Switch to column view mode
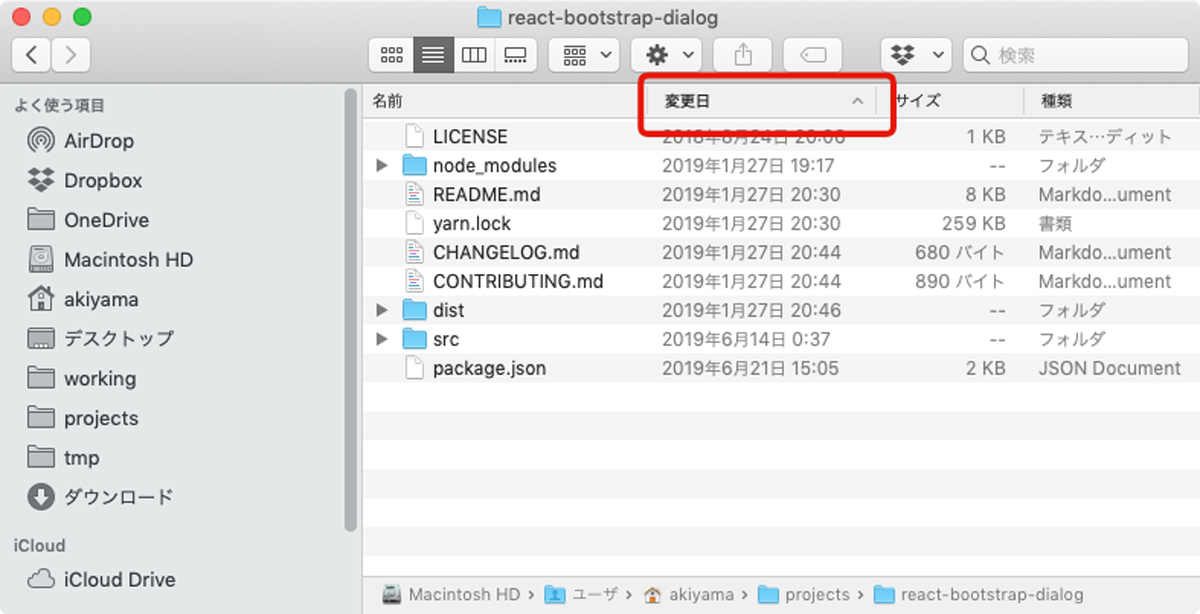Image resolution: width=1200 pixels, height=614 pixels. (x=474, y=55)
